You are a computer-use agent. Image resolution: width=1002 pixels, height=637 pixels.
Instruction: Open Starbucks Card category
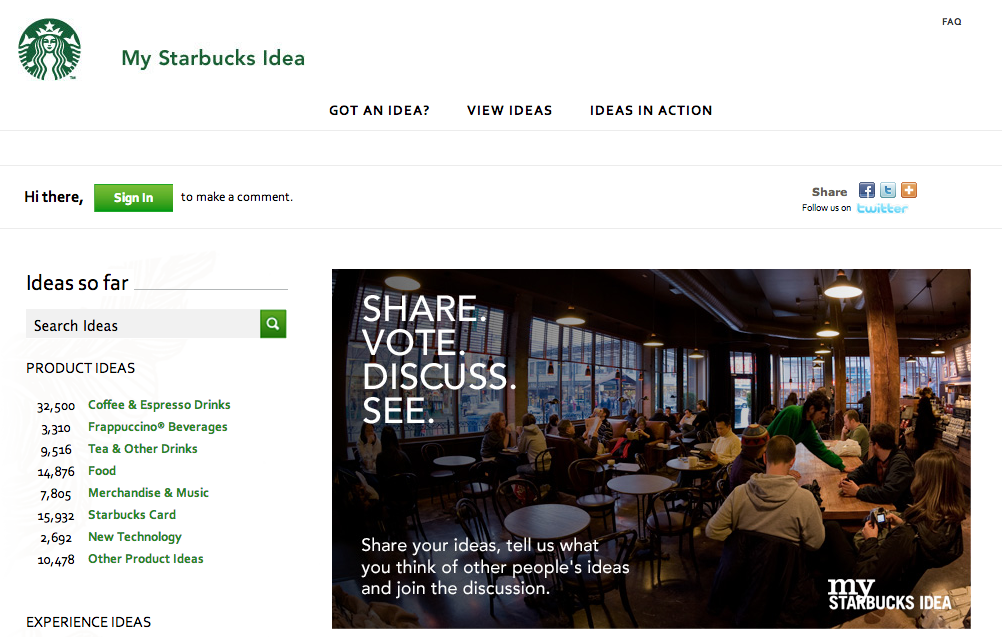point(132,514)
